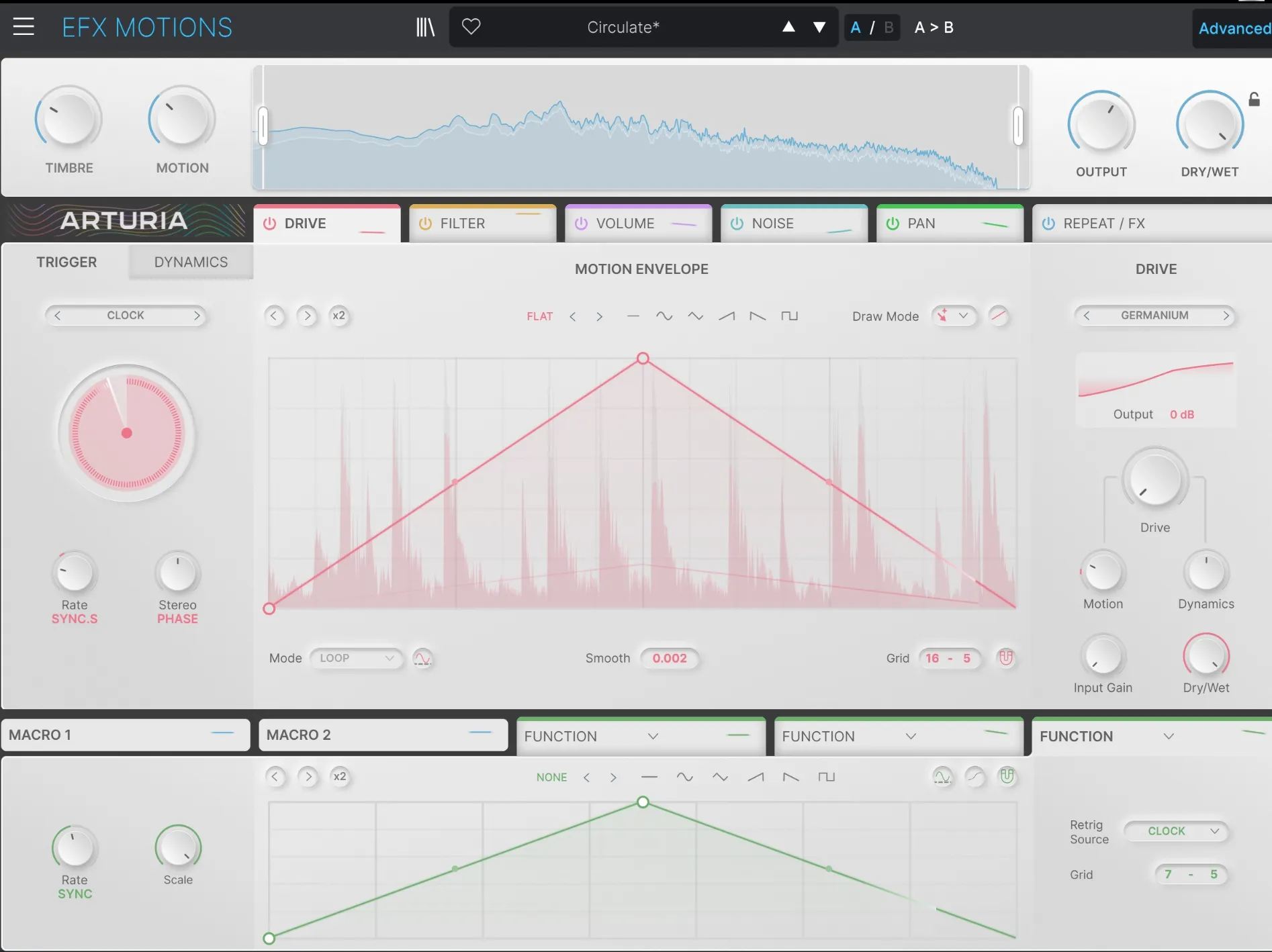This screenshot has width=1272, height=952.
Task: Click A > B to copy settings
Action: point(934,28)
